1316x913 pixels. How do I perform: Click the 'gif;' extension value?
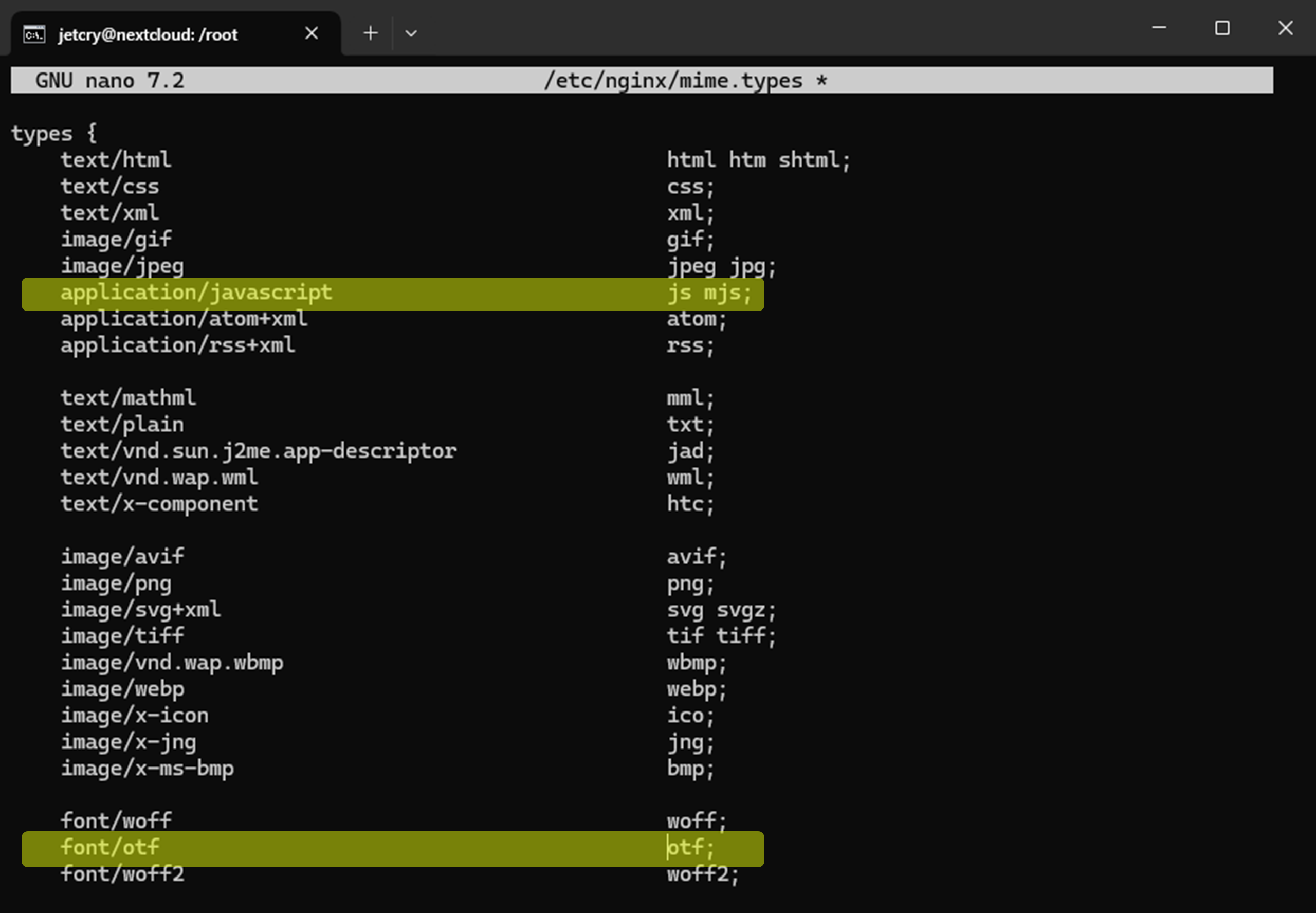pyautogui.click(x=691, y=239)
